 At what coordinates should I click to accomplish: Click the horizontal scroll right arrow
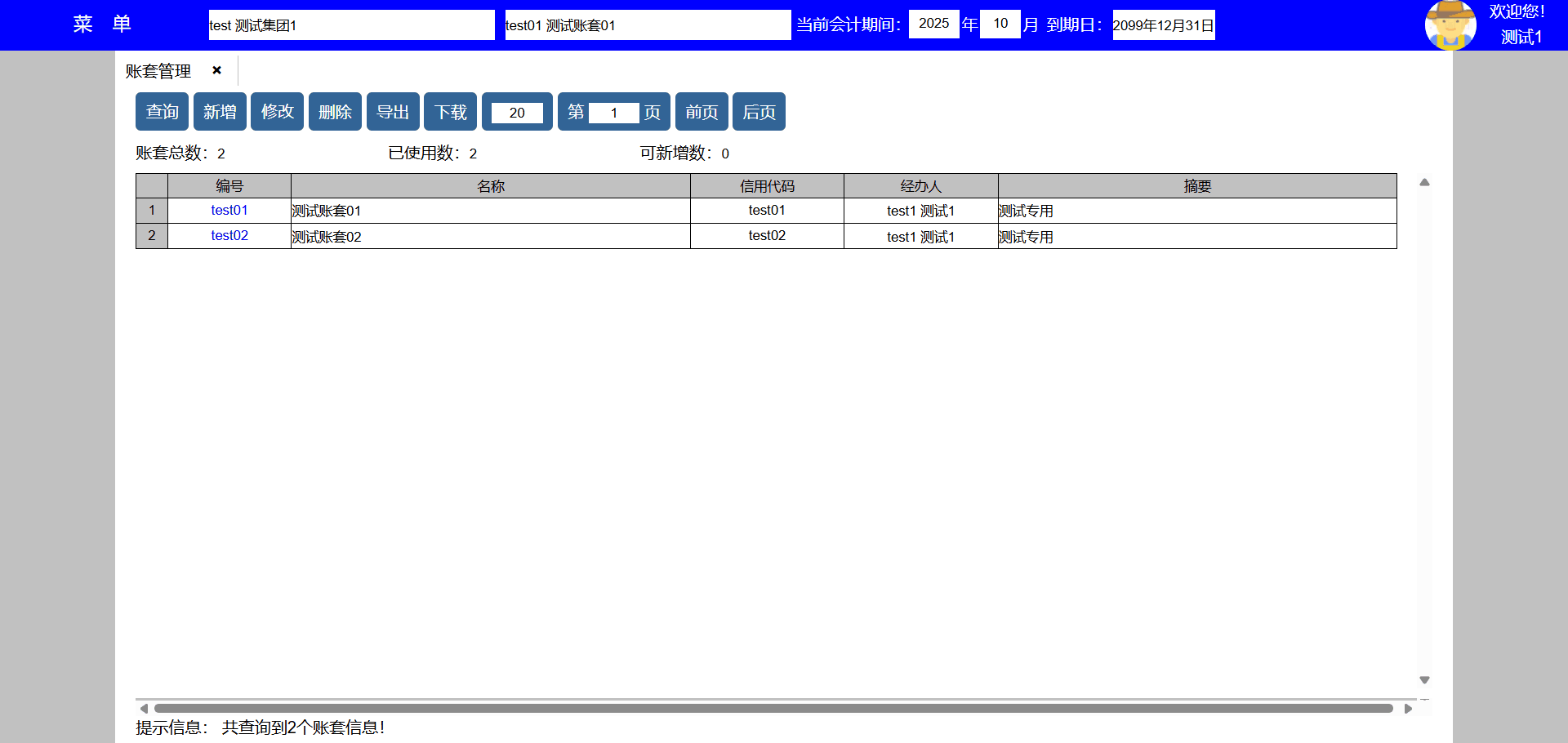1408,709
